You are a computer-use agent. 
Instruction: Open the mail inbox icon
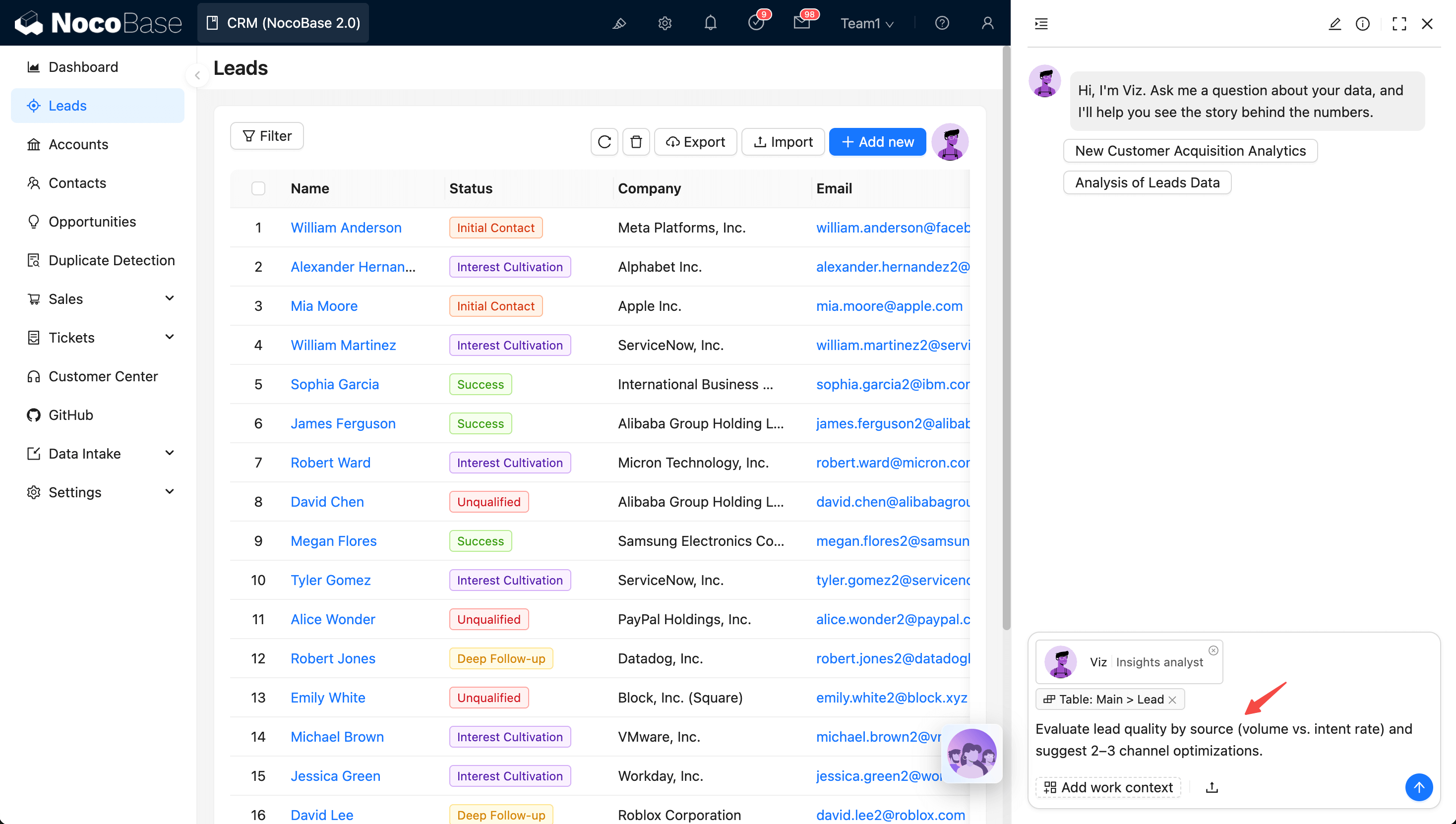(801, 23)
